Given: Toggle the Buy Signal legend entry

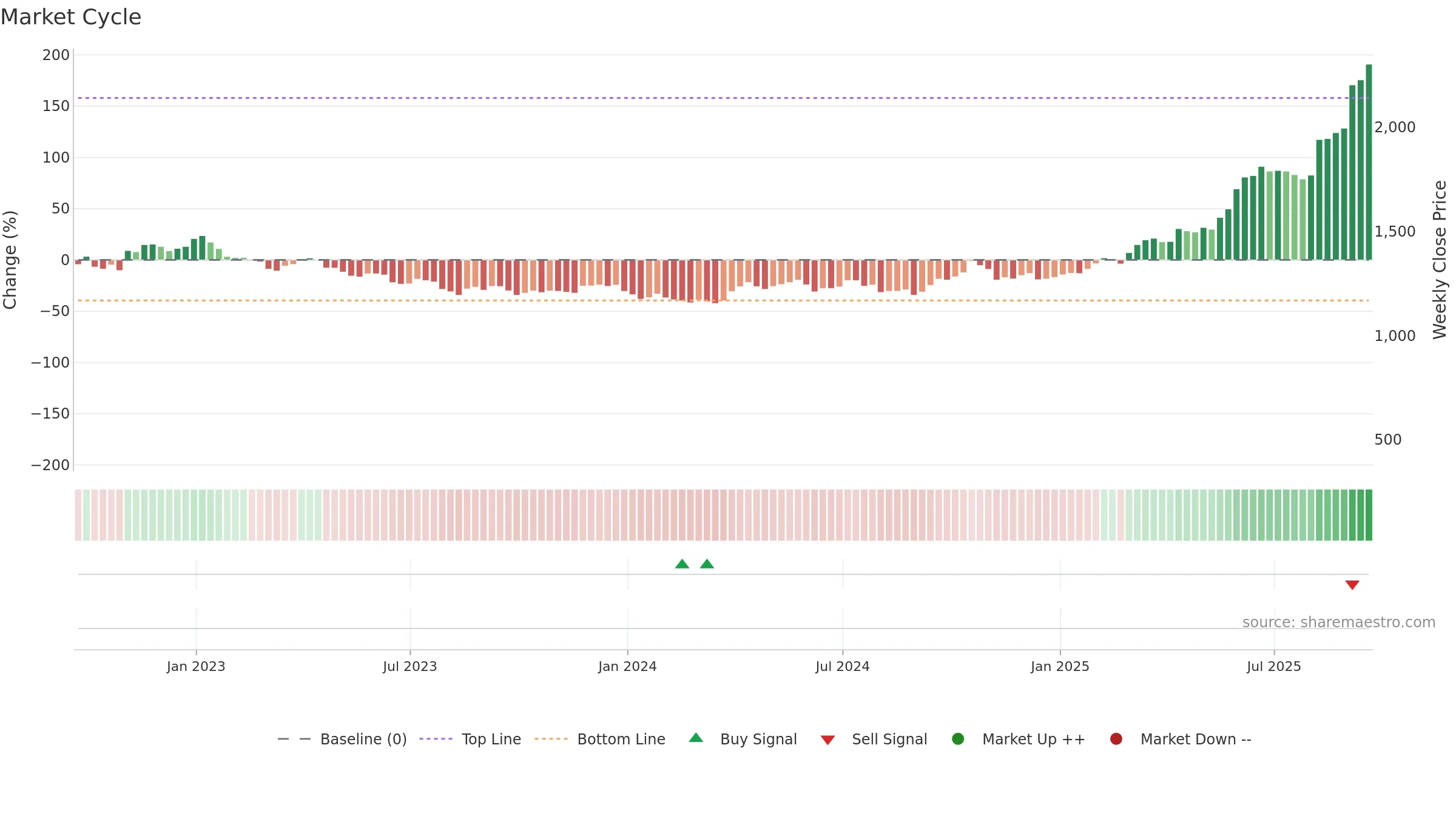Looking at the screenshot, I should (743, 739).
